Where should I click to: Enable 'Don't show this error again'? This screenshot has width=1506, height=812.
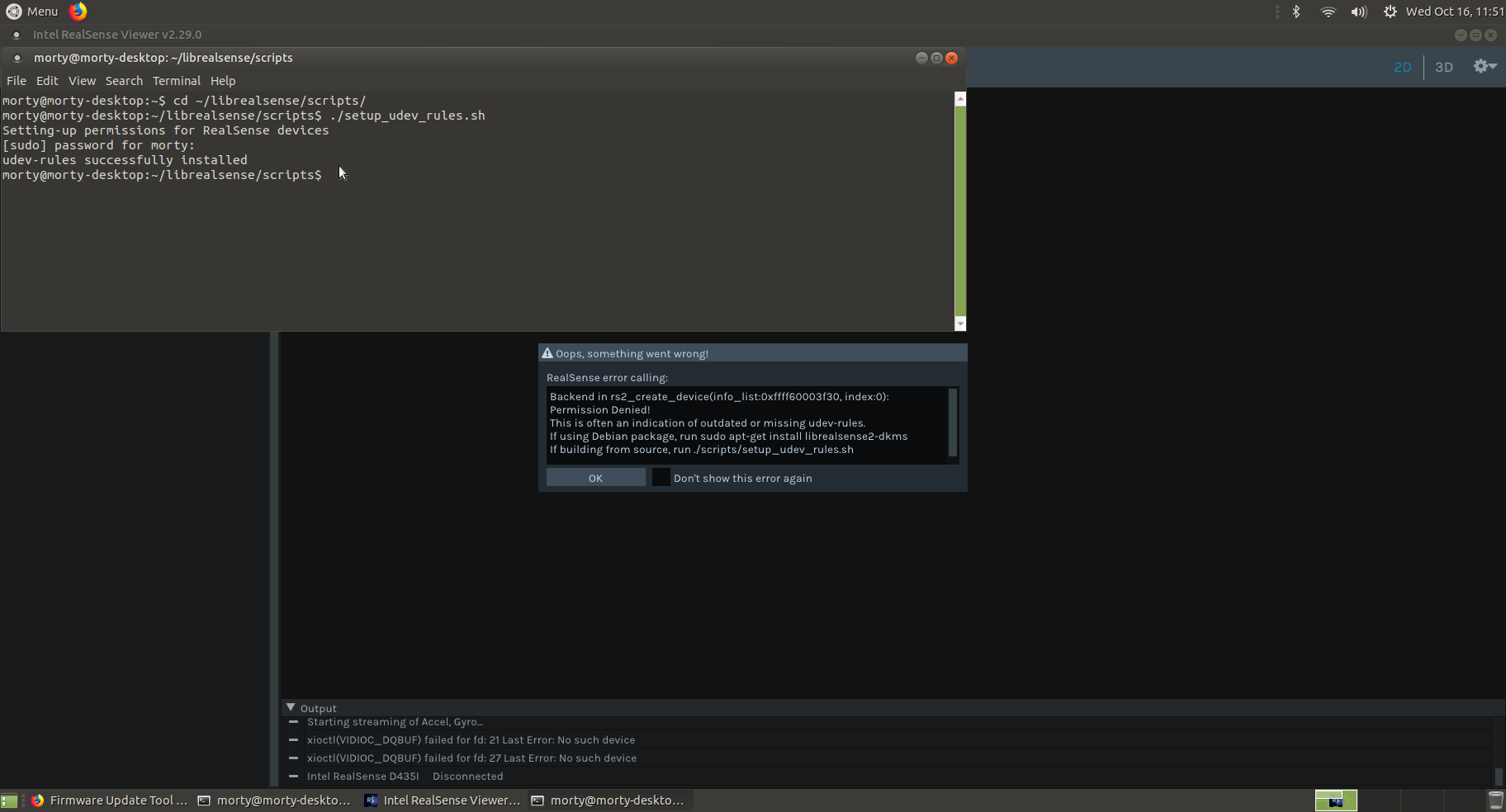point(661,477)
